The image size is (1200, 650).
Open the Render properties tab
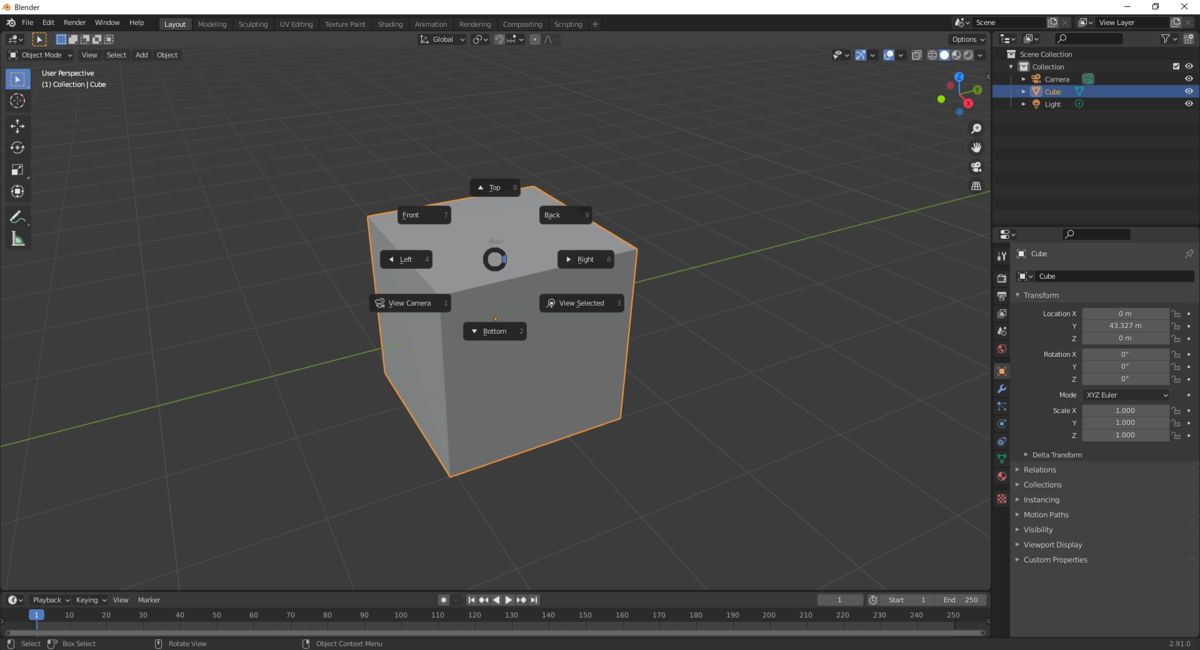pos(1002,279)
